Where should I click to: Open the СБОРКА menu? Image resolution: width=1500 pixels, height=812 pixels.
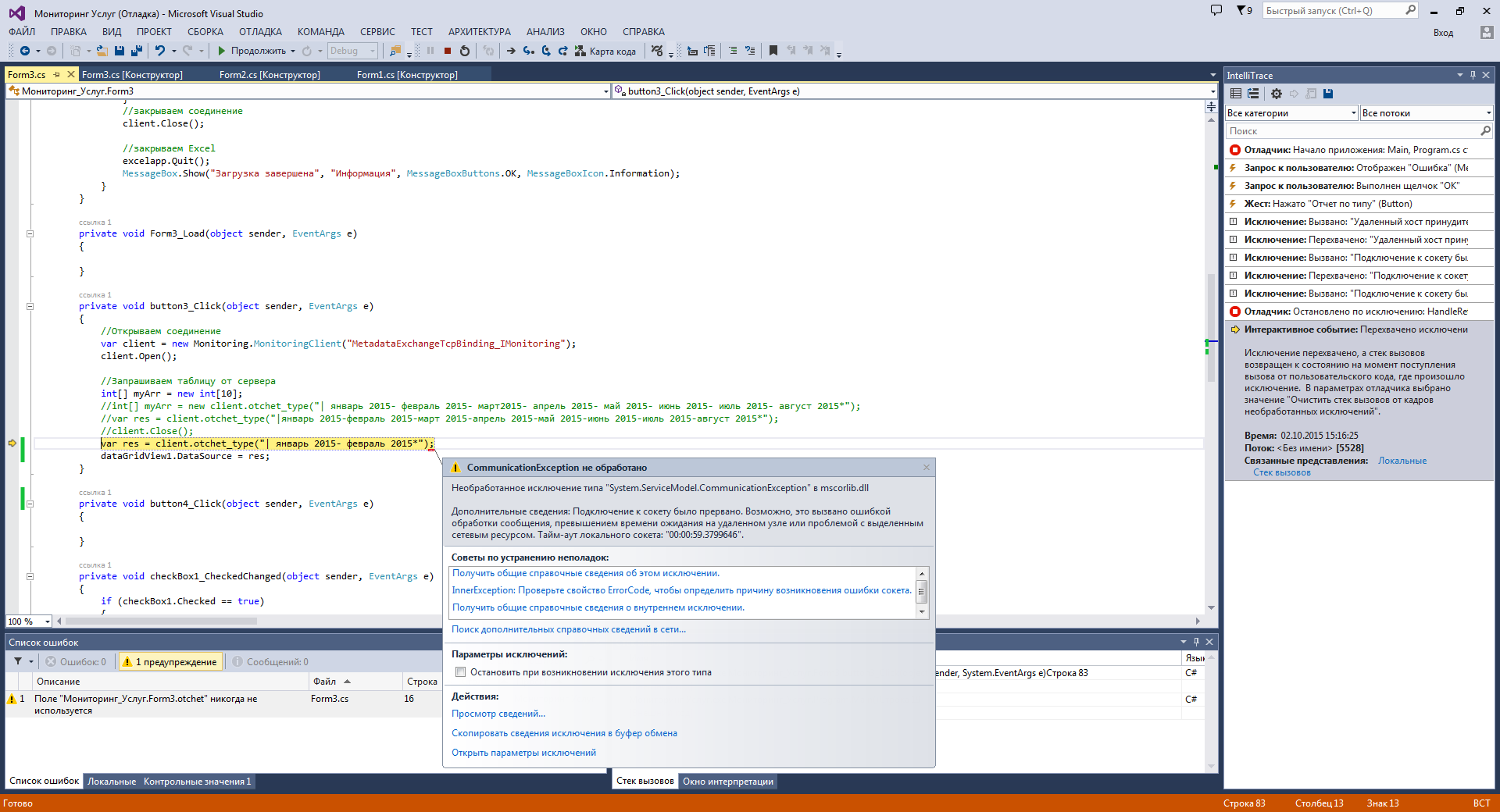click(x=205, y=32)
